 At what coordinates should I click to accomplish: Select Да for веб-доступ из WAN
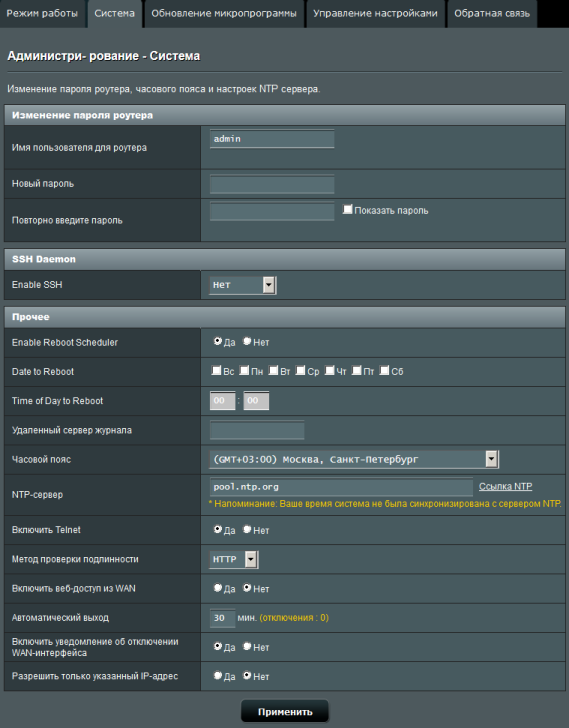(x=218, y=588)
